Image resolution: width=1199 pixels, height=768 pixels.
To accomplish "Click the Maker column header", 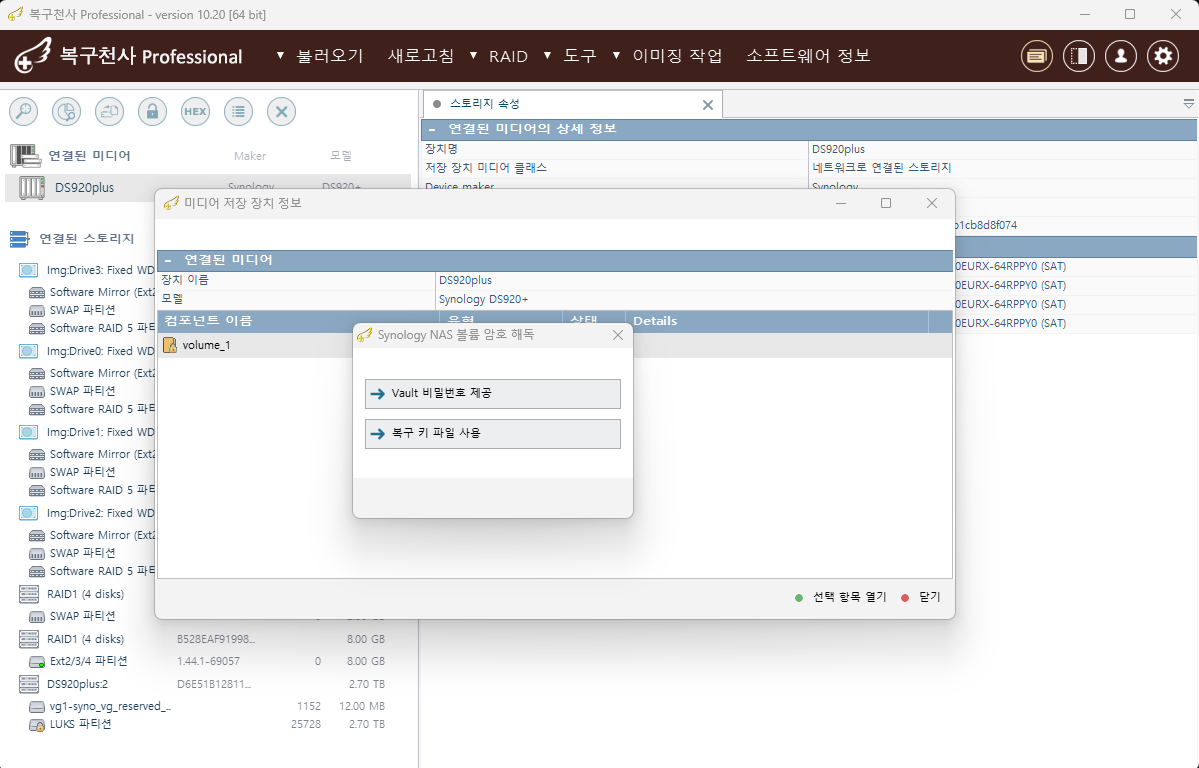I will pyautogui.click(x=250, y=156).
